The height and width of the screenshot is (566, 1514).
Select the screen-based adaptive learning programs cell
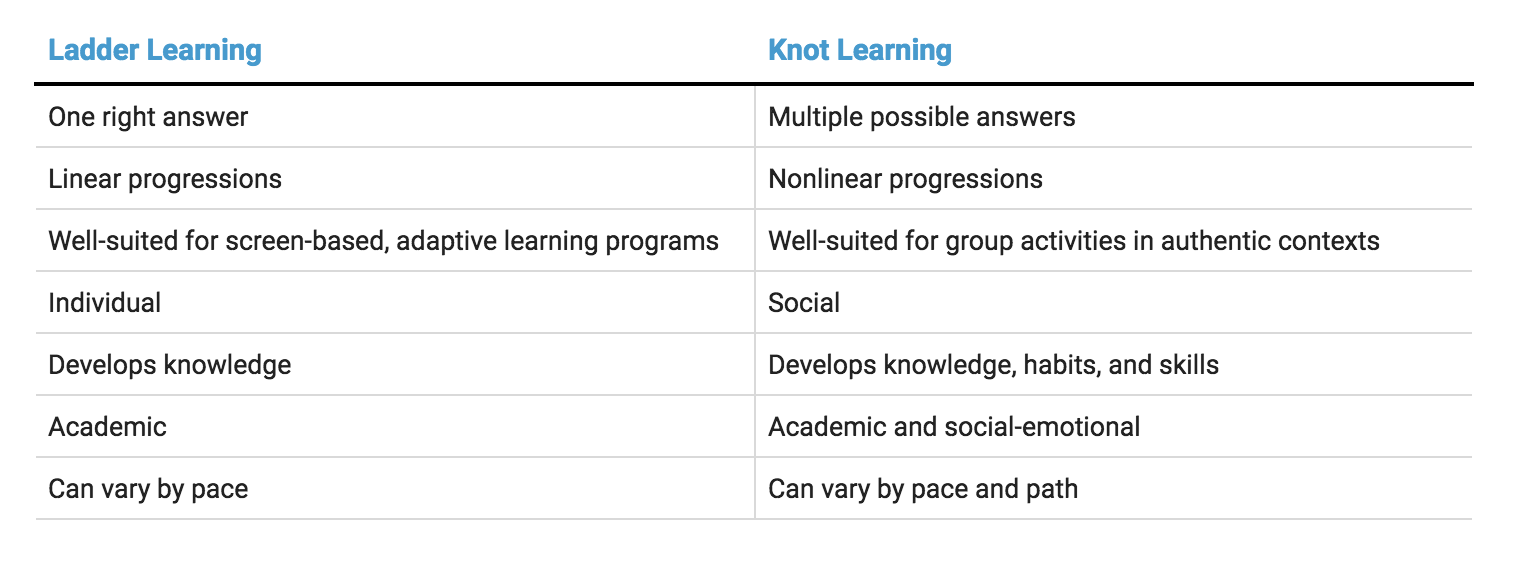pos(395,240)
